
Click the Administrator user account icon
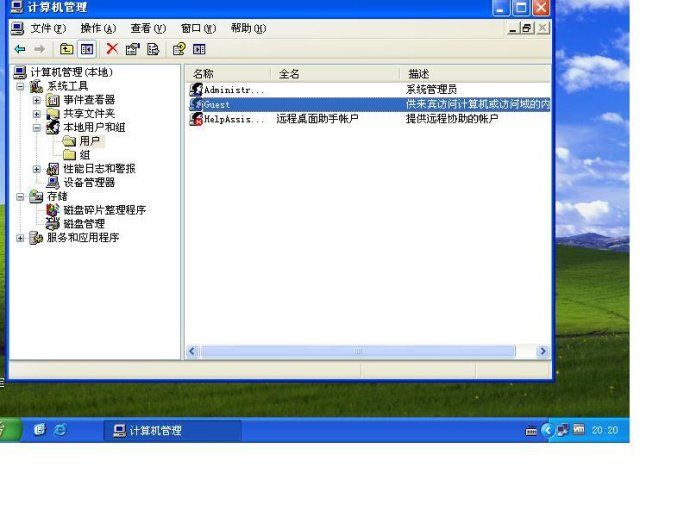196,90
